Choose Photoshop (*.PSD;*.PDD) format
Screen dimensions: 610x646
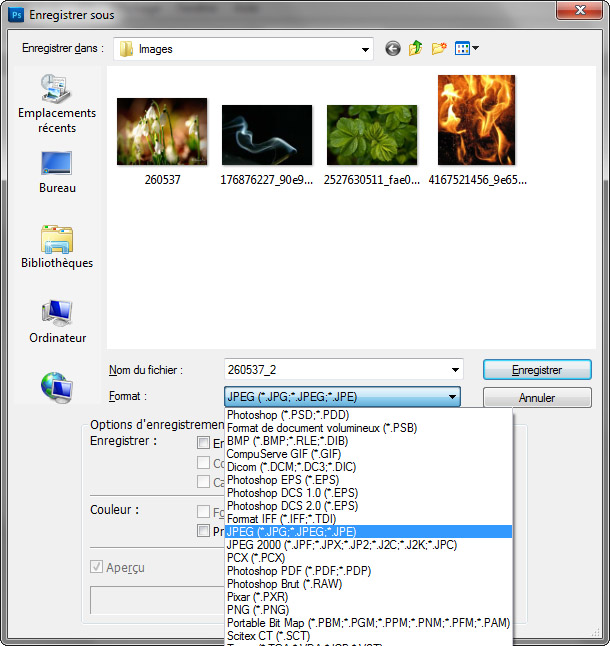coord(369,414)
